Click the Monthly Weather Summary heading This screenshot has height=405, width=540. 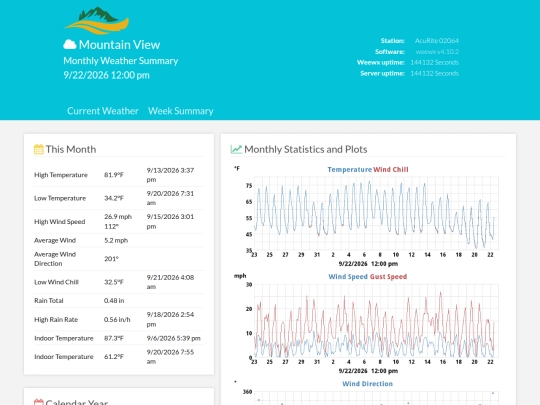click(x=121, y=61)
